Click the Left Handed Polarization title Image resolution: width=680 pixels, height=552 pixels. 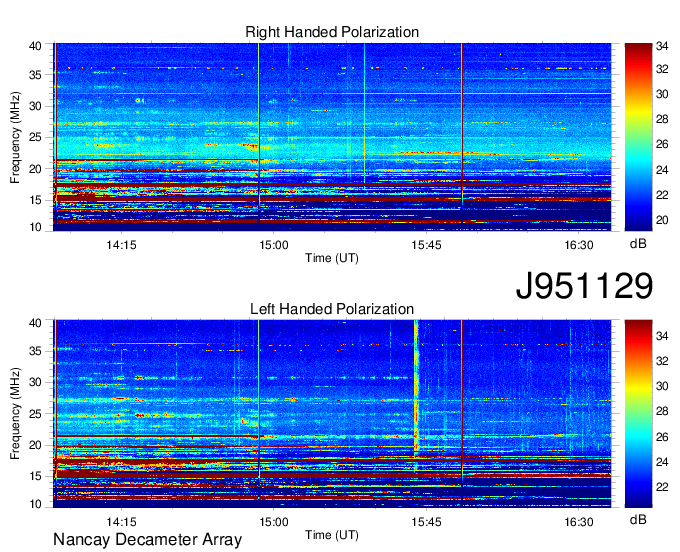click(x=332, y=309)
